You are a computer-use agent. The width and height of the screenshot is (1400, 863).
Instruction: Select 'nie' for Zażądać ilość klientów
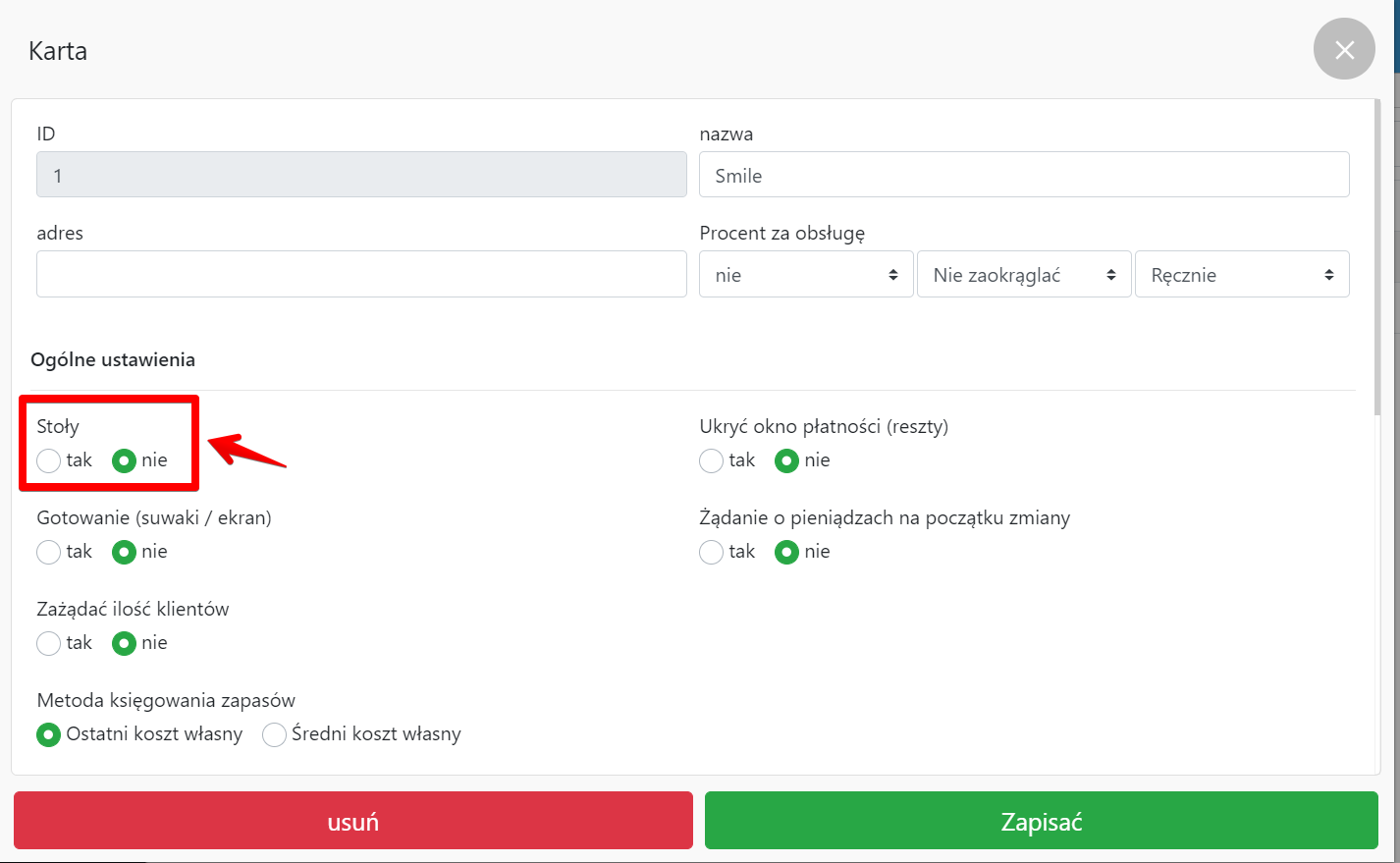pos(124,643)
